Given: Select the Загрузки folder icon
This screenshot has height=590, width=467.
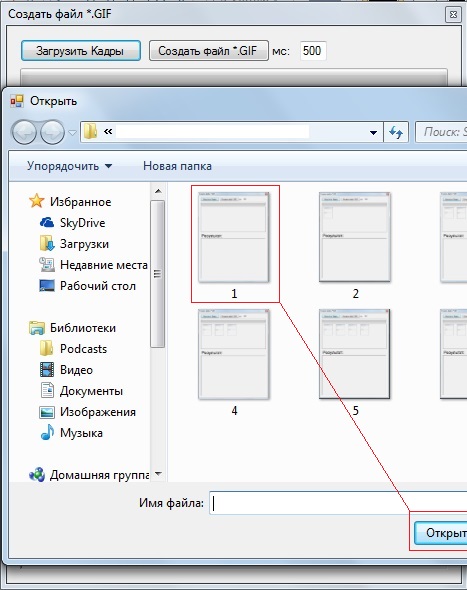Looking at the screenshot, I should coord(47,243).
